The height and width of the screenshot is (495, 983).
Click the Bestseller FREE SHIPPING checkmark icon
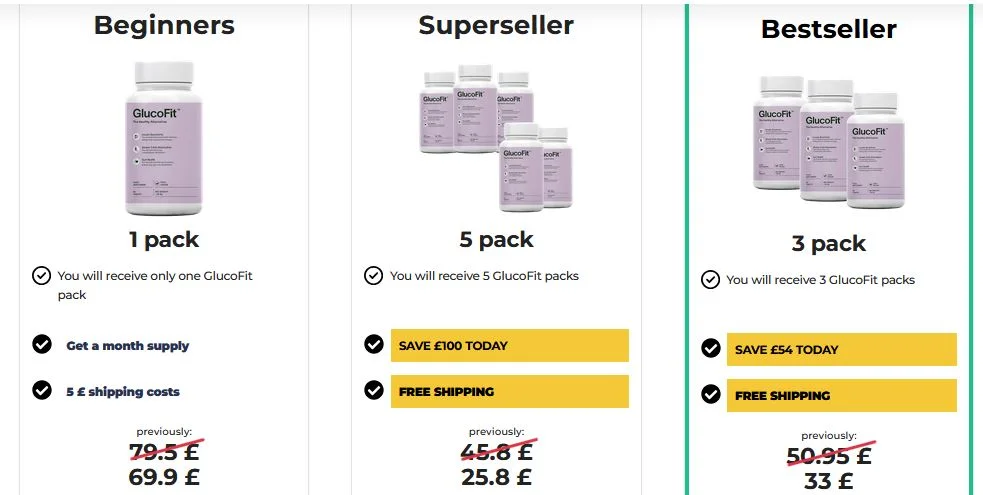(710, 394)
